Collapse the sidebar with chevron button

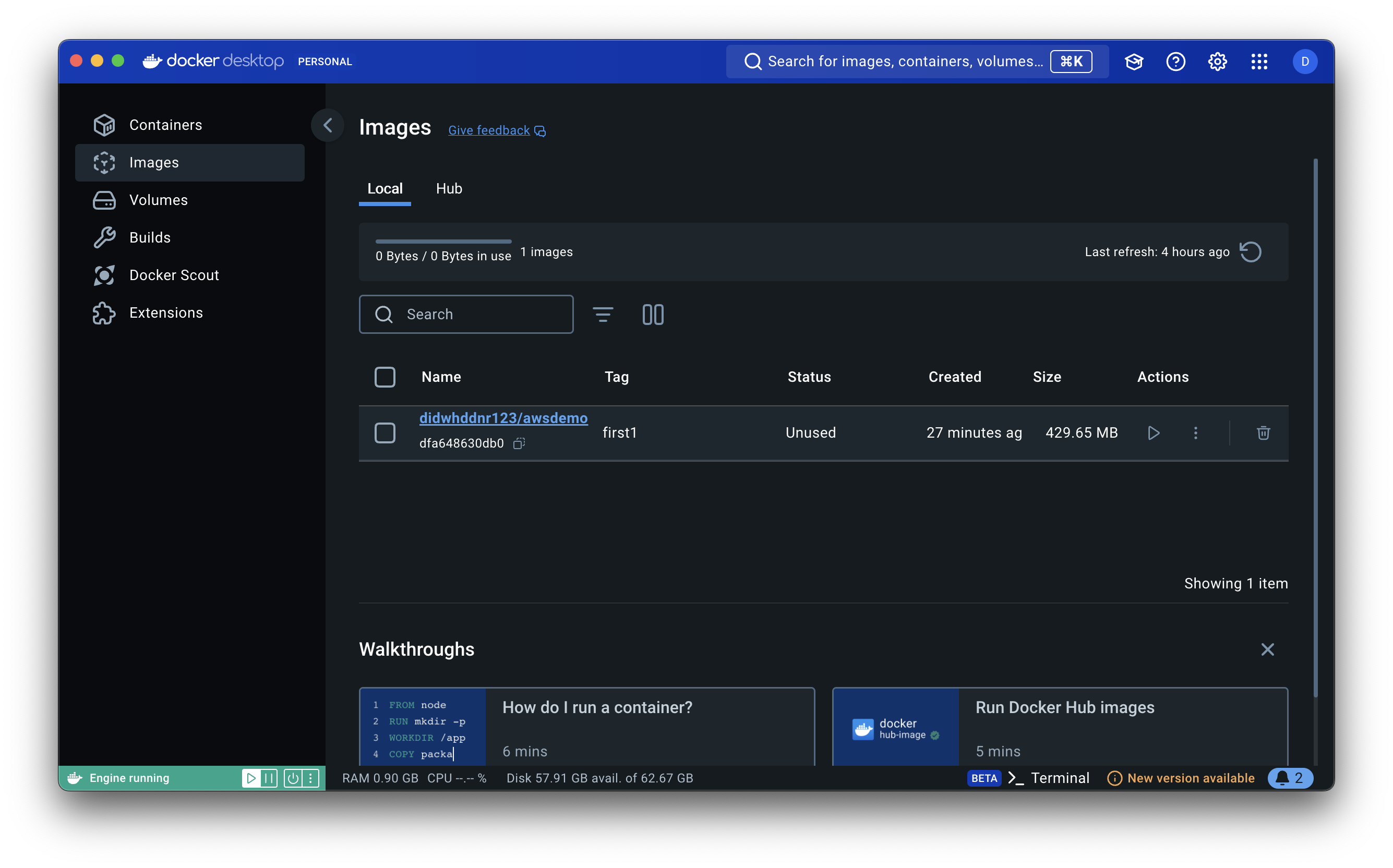pos(327,125)
